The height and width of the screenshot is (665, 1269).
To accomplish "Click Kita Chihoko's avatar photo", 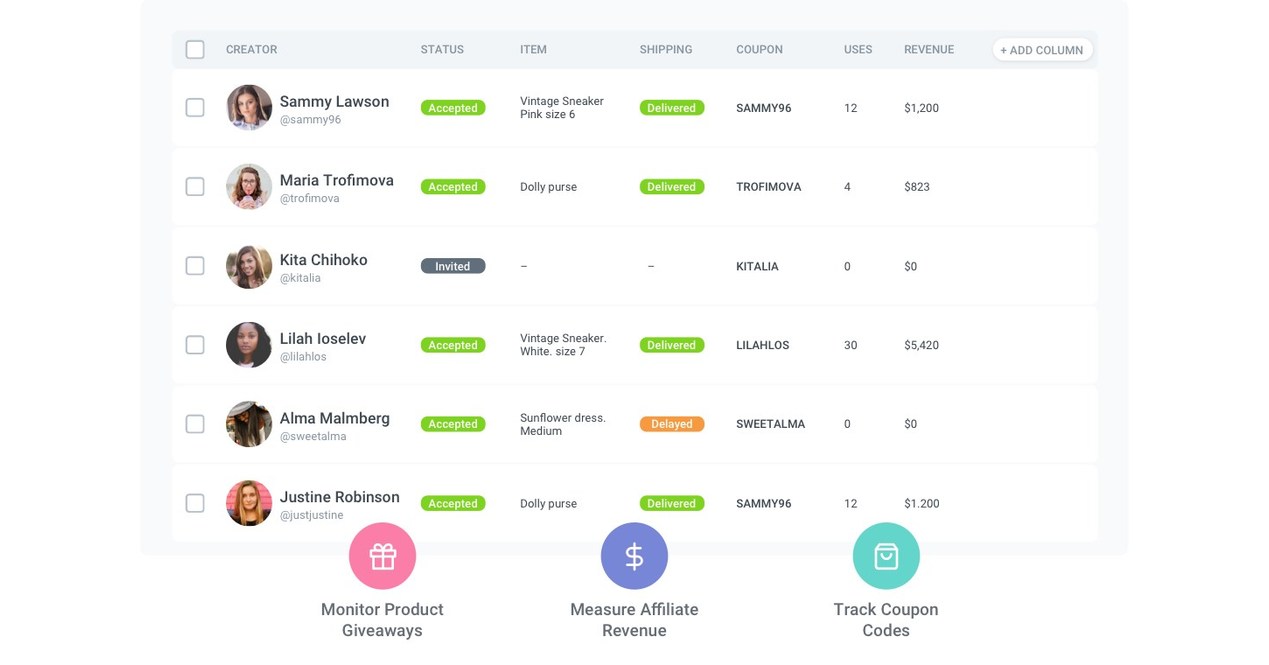I will coord(248,266).
